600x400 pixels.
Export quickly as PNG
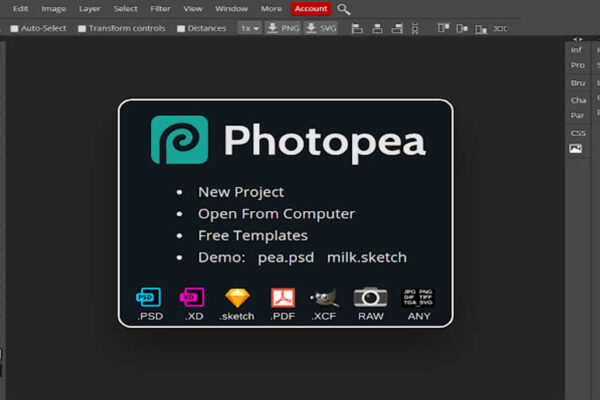[x=283, y=28]
